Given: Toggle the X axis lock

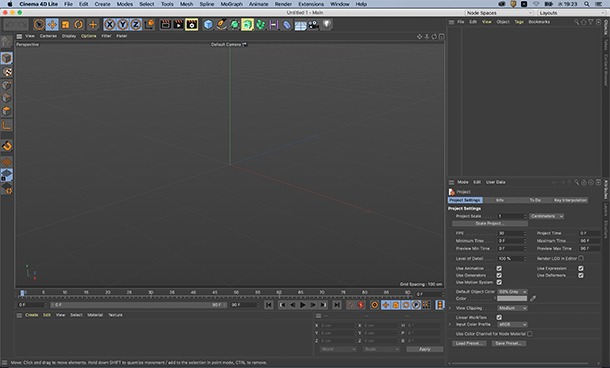Looking at the screenshot, I should (110, 25).
